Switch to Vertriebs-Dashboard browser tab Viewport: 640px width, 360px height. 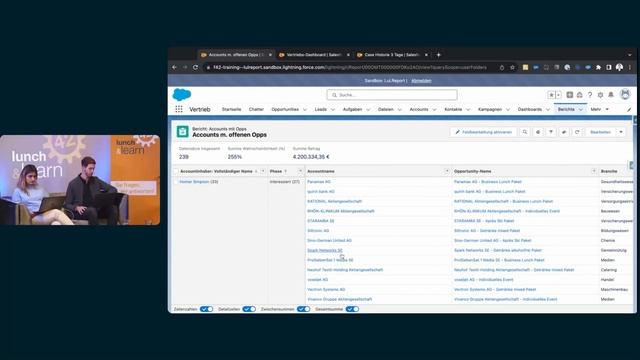(313, 55)
